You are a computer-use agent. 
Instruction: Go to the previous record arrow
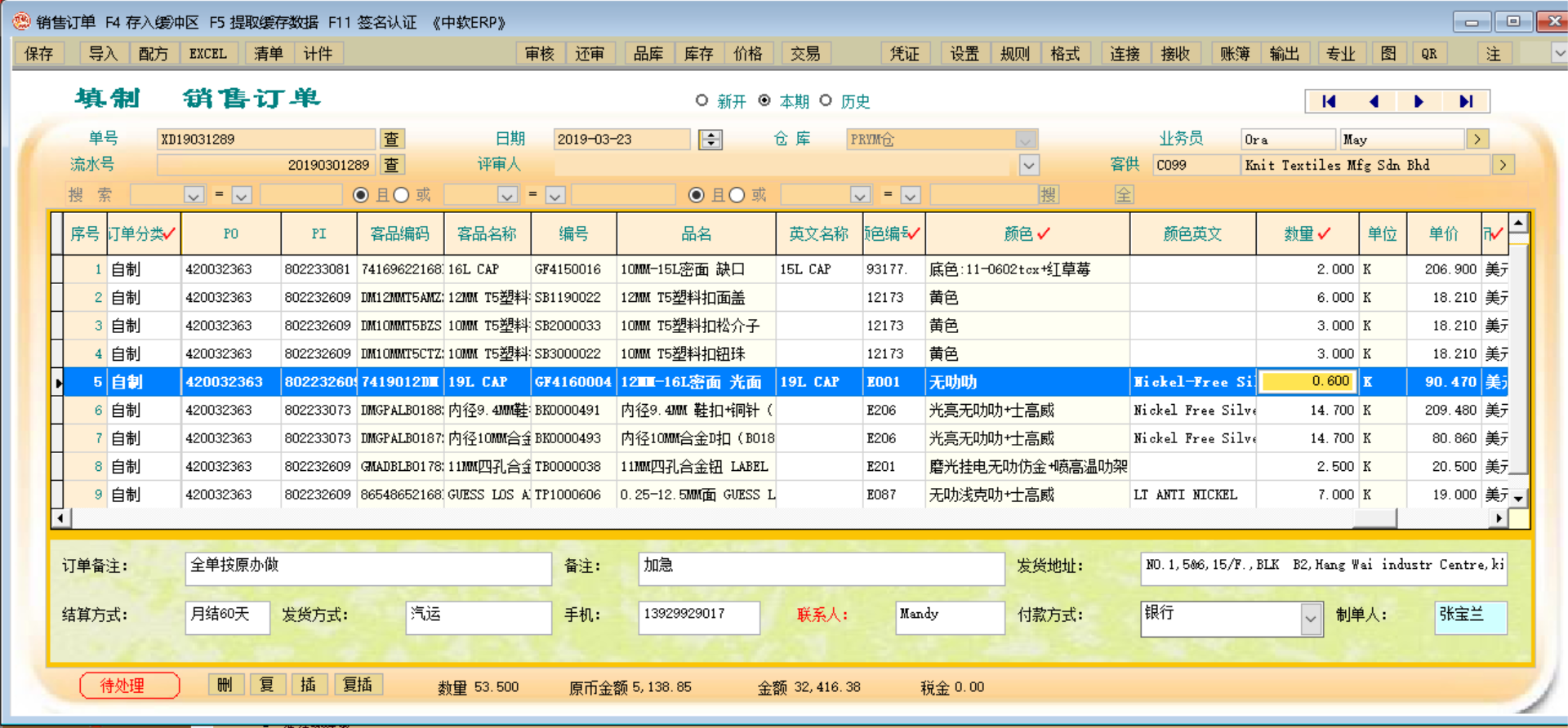(1374, 101)
